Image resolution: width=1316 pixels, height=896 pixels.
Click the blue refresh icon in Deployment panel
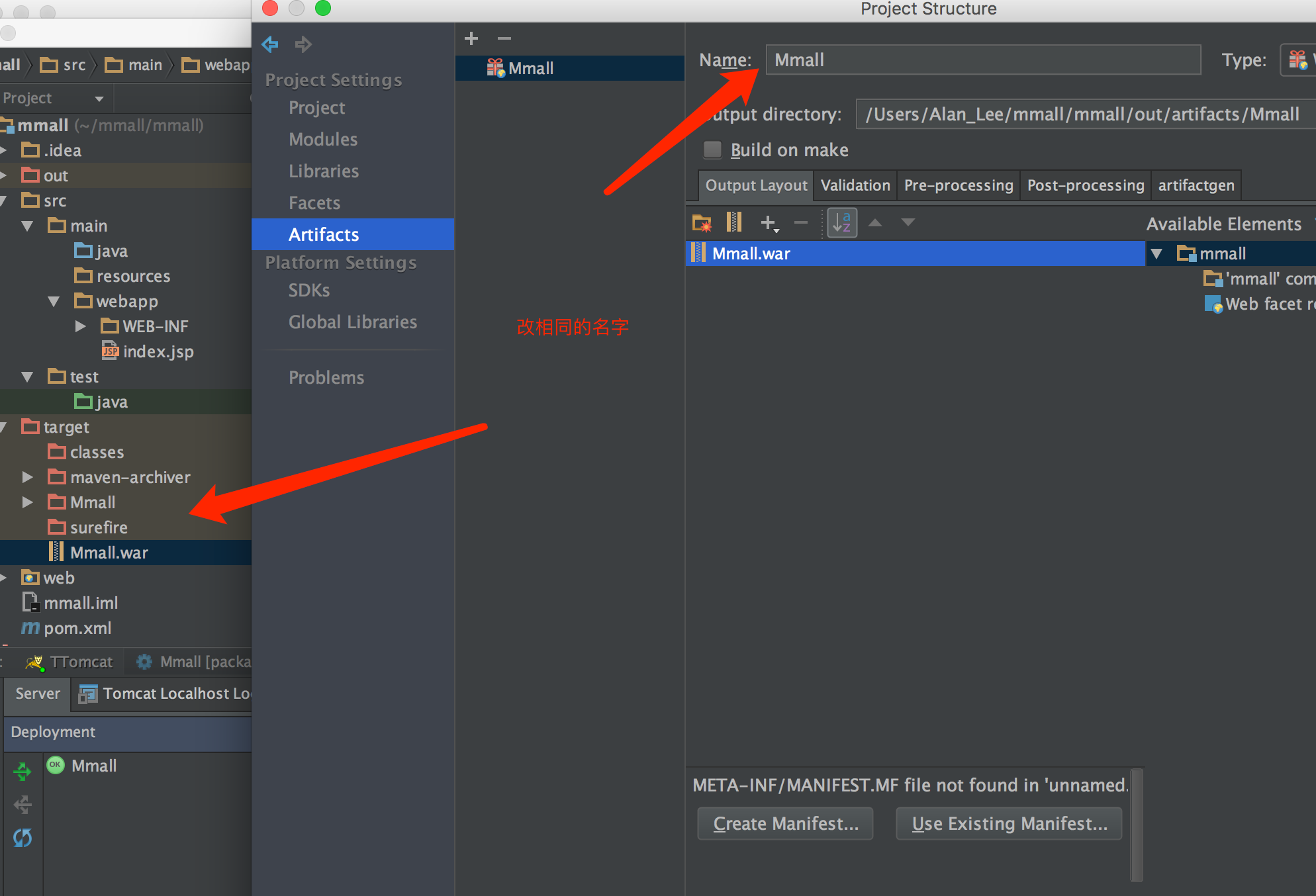23,838
